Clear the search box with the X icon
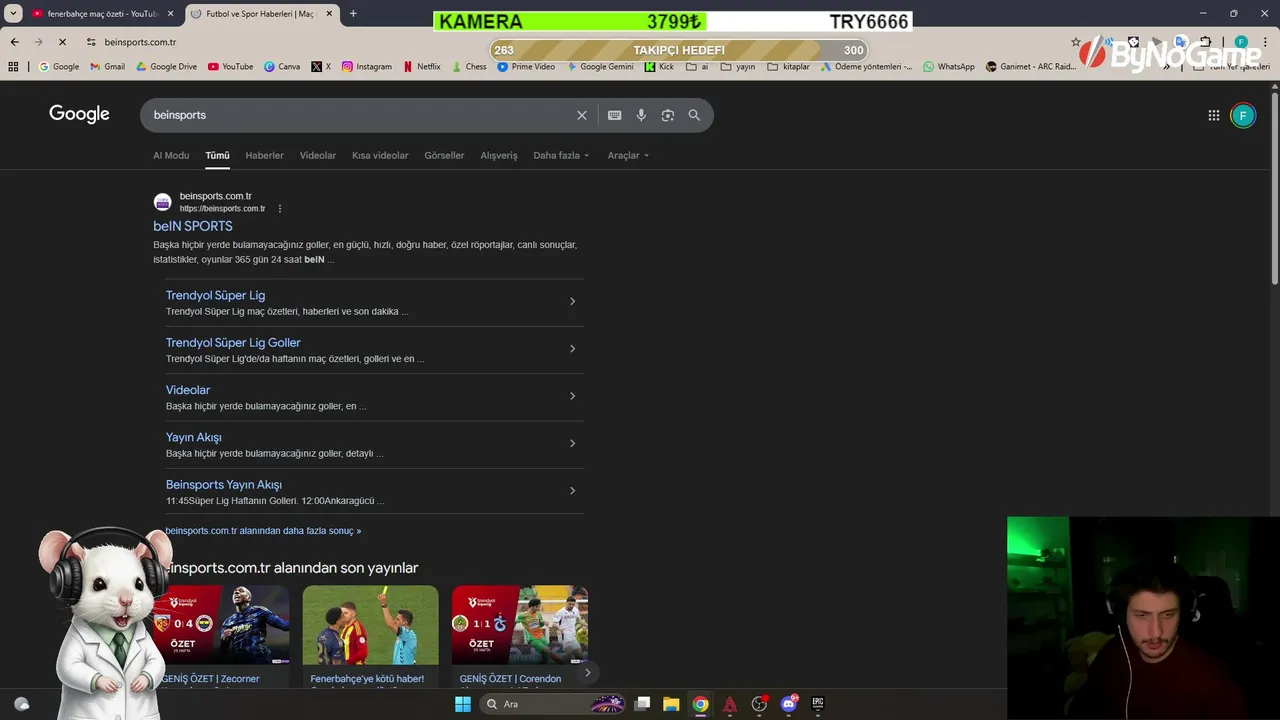 581,115
